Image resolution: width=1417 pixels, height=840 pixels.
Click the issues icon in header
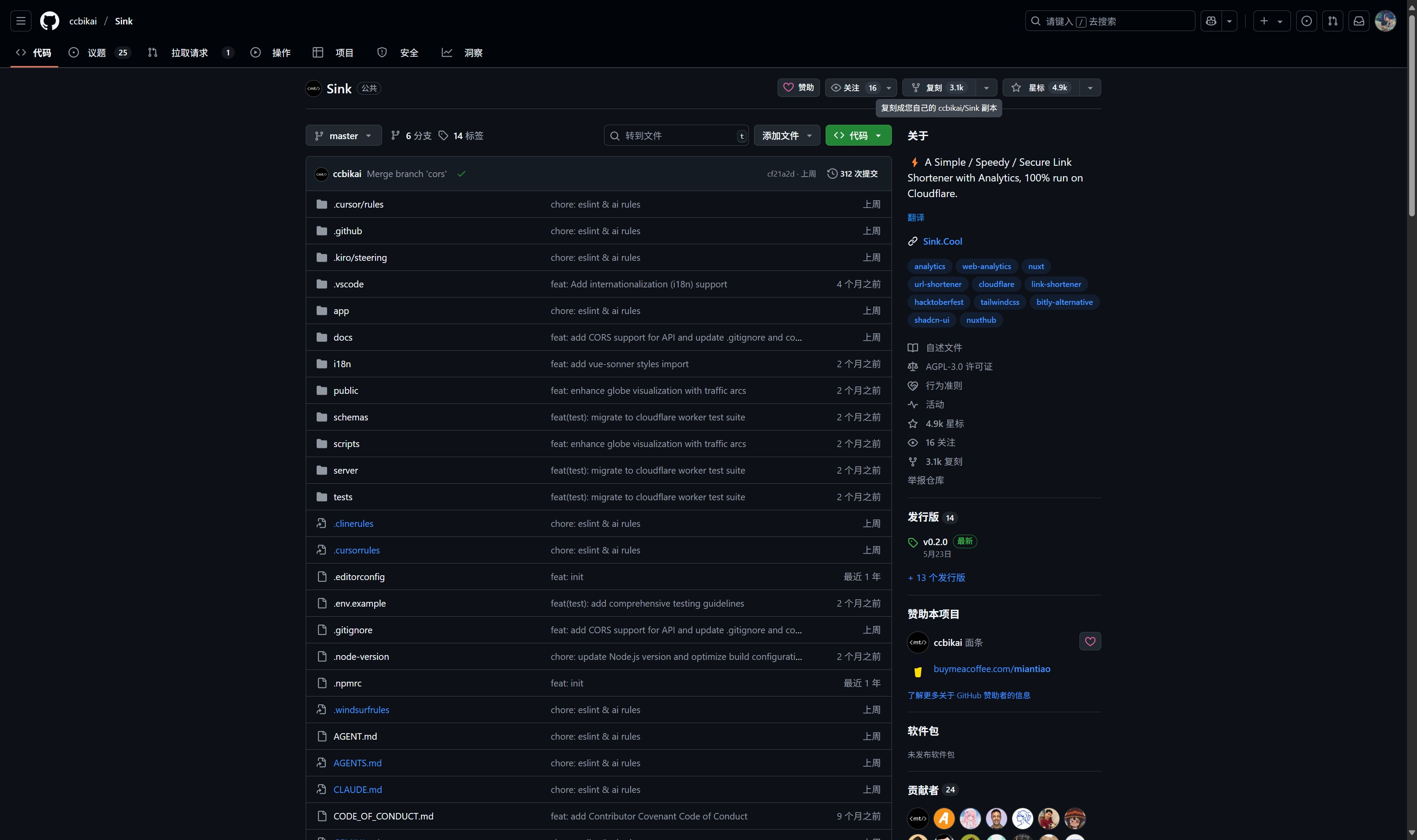coord(1306,21)
